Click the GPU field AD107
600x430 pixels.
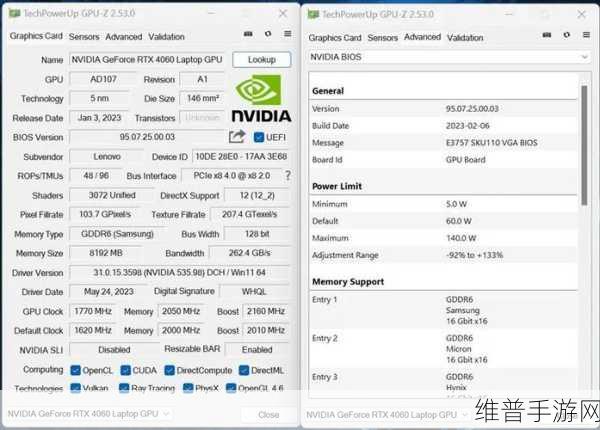pyautogui.click(x=103, y=79)
